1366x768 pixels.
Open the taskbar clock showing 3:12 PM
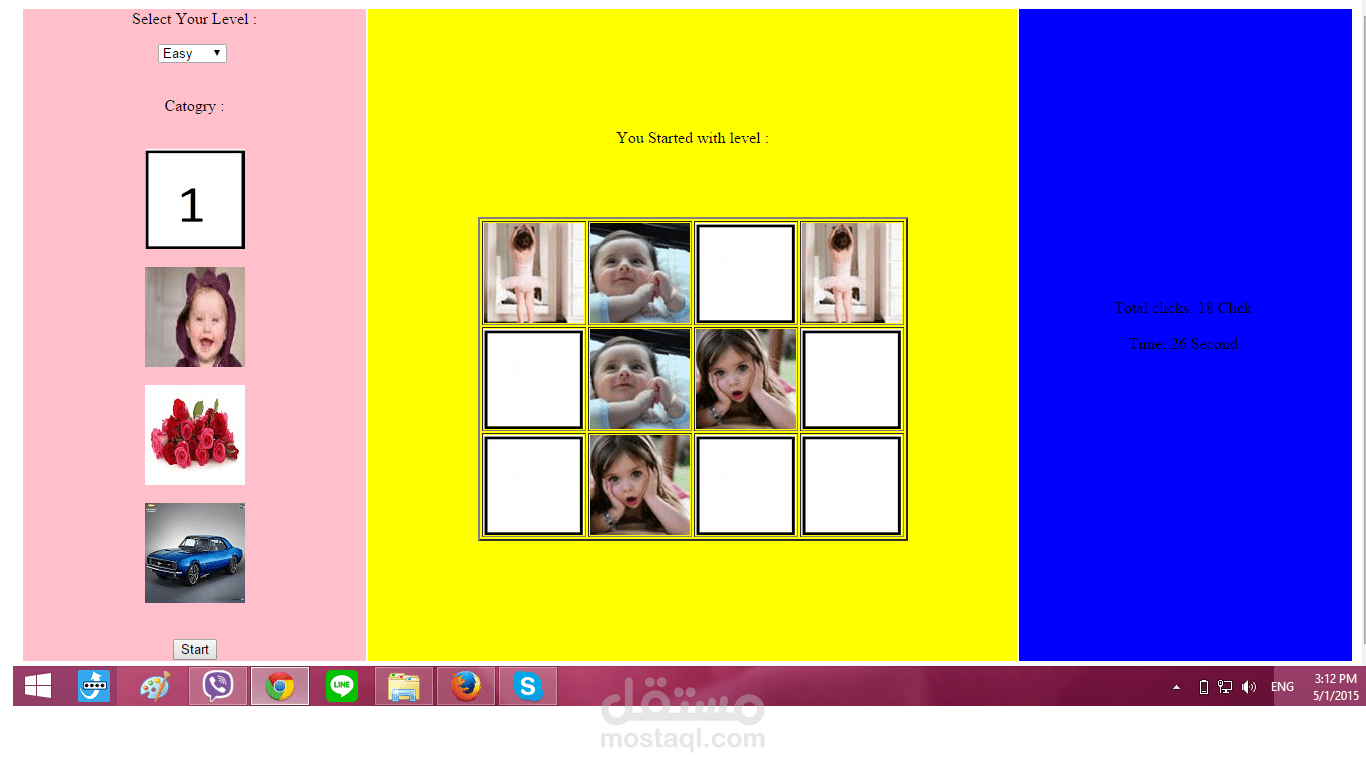[x=1335, y=686]
